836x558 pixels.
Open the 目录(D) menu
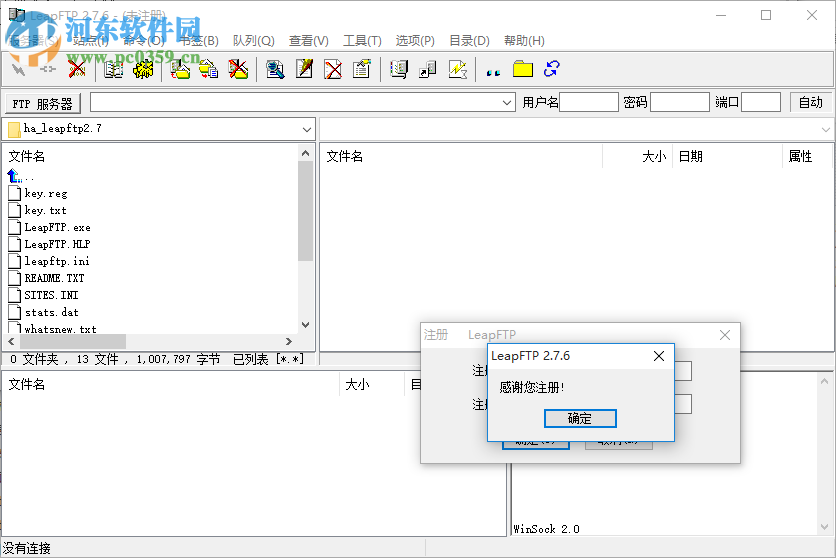(469, 41)
